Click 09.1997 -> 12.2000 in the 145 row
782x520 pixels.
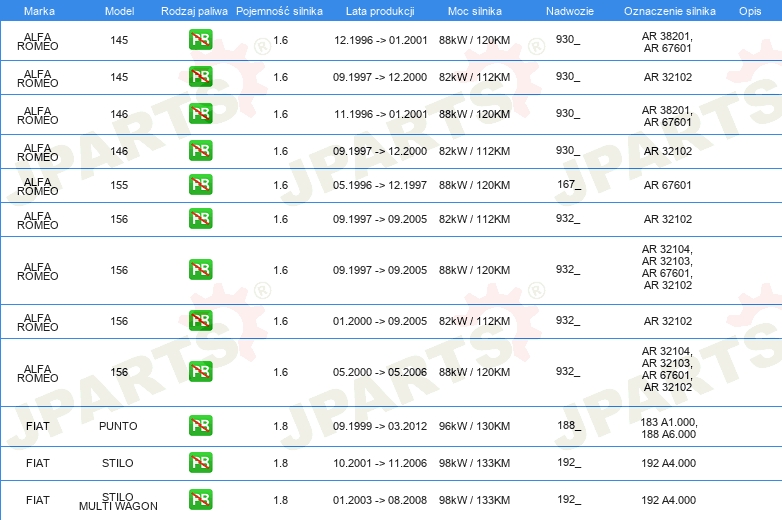(x=380, y=77)
